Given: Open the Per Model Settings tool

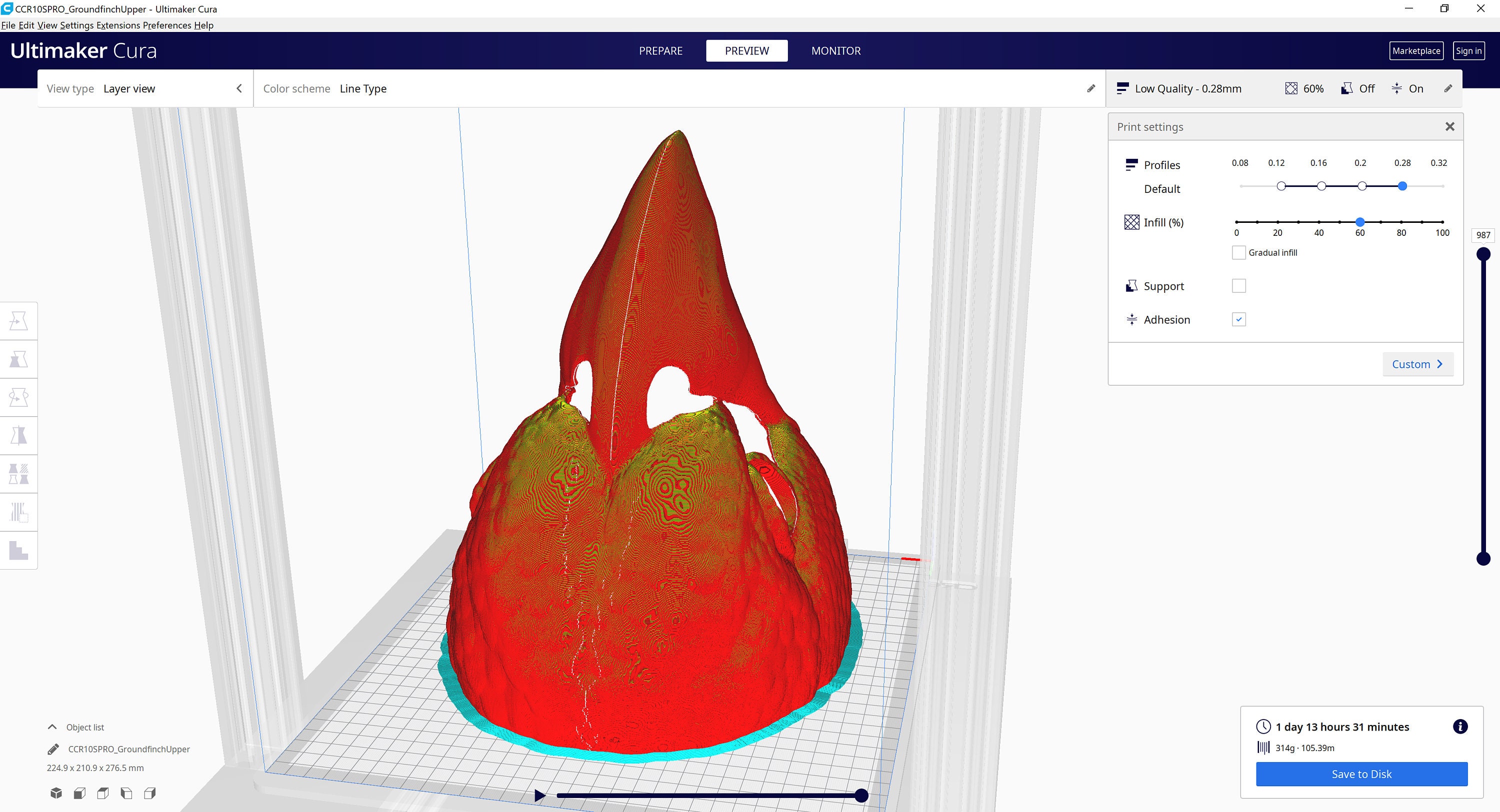Looking at the screenshot, I should tap(18, 474).
